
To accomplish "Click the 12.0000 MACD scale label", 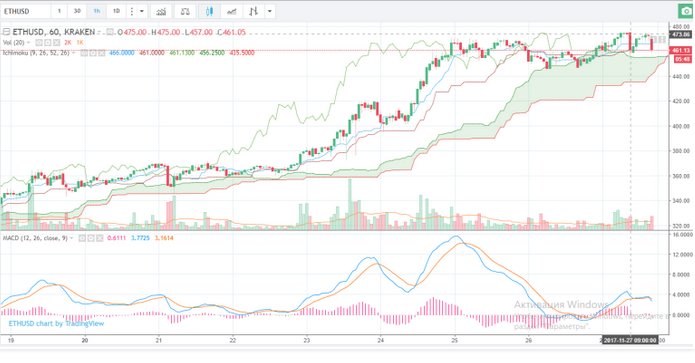I will 683,255.
